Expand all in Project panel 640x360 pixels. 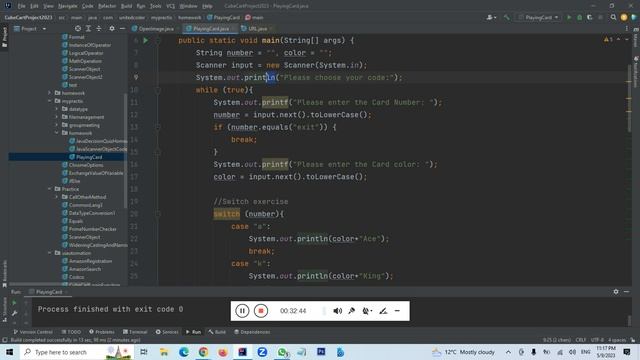click(x=88, y=29)
